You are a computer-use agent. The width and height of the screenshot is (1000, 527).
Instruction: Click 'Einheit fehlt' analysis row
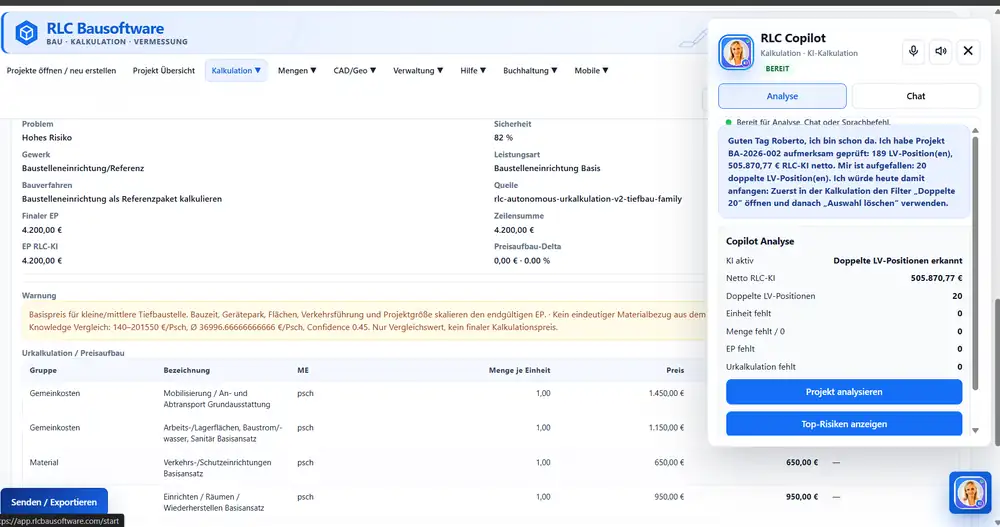pos(844,314)
